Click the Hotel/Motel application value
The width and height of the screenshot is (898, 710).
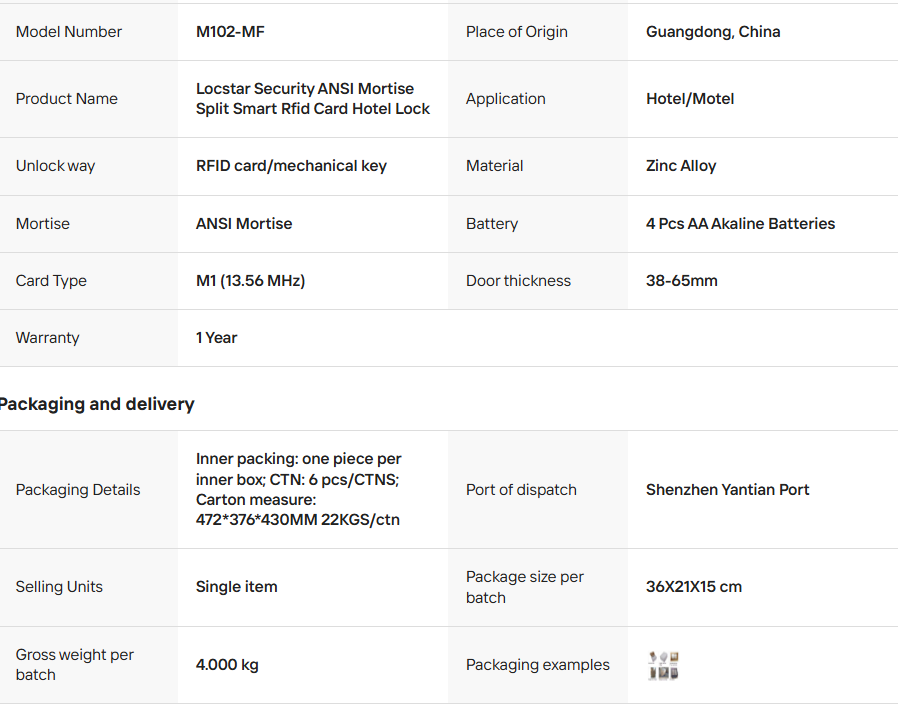click(690, 99)
